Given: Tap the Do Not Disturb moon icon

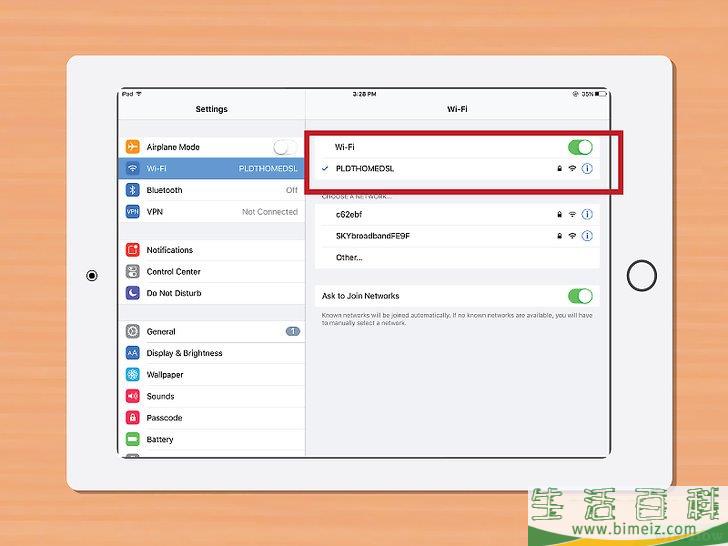Looking at the screenshot, I should tap(132, 293).
